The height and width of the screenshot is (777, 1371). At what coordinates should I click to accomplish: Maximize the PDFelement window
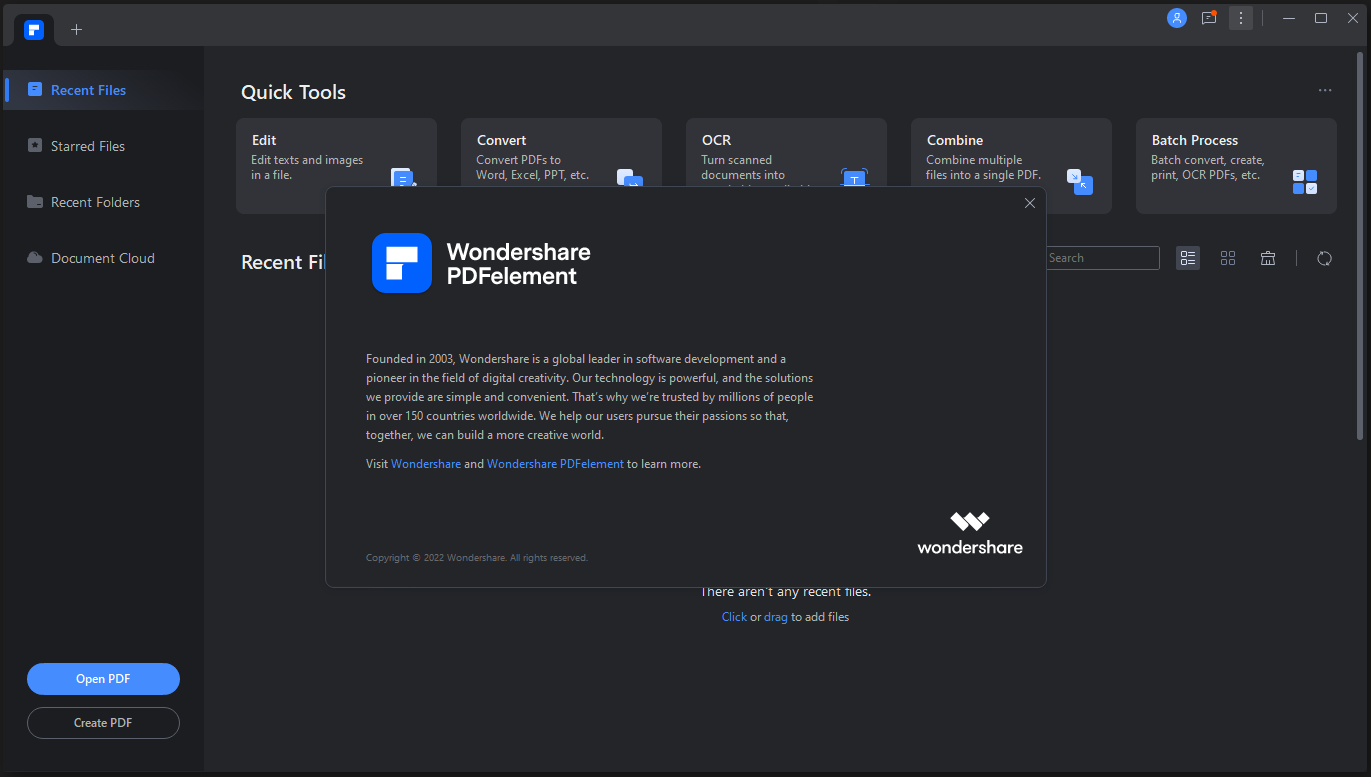(1321, 18)
